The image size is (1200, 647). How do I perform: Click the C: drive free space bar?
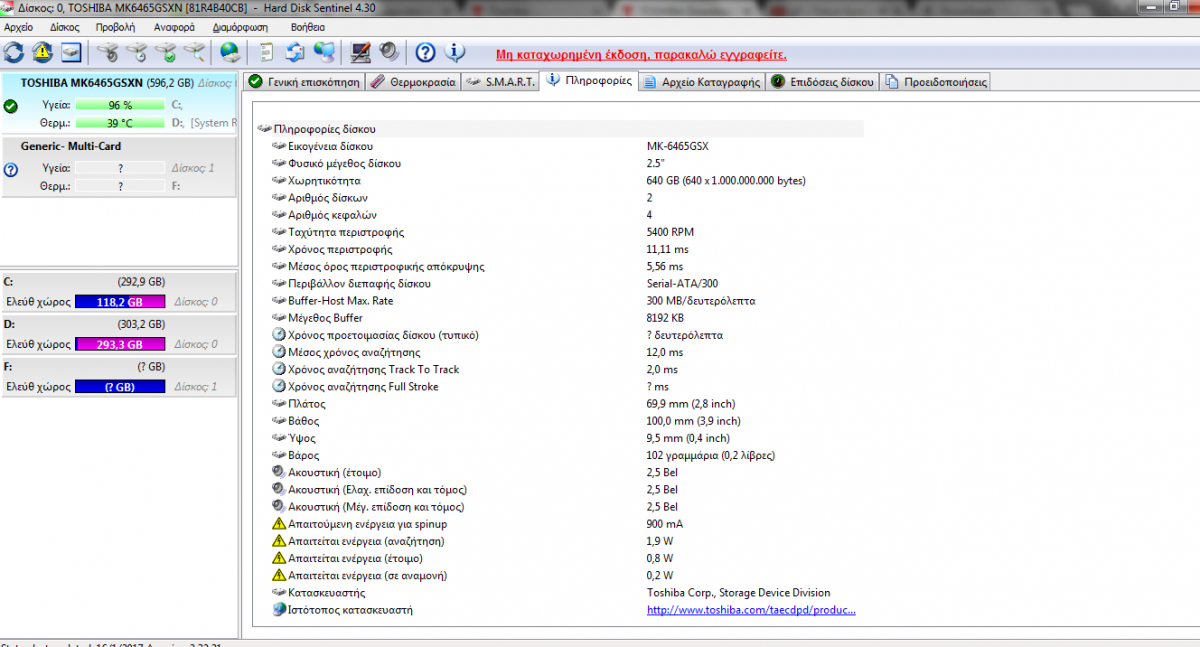[120, 302]
